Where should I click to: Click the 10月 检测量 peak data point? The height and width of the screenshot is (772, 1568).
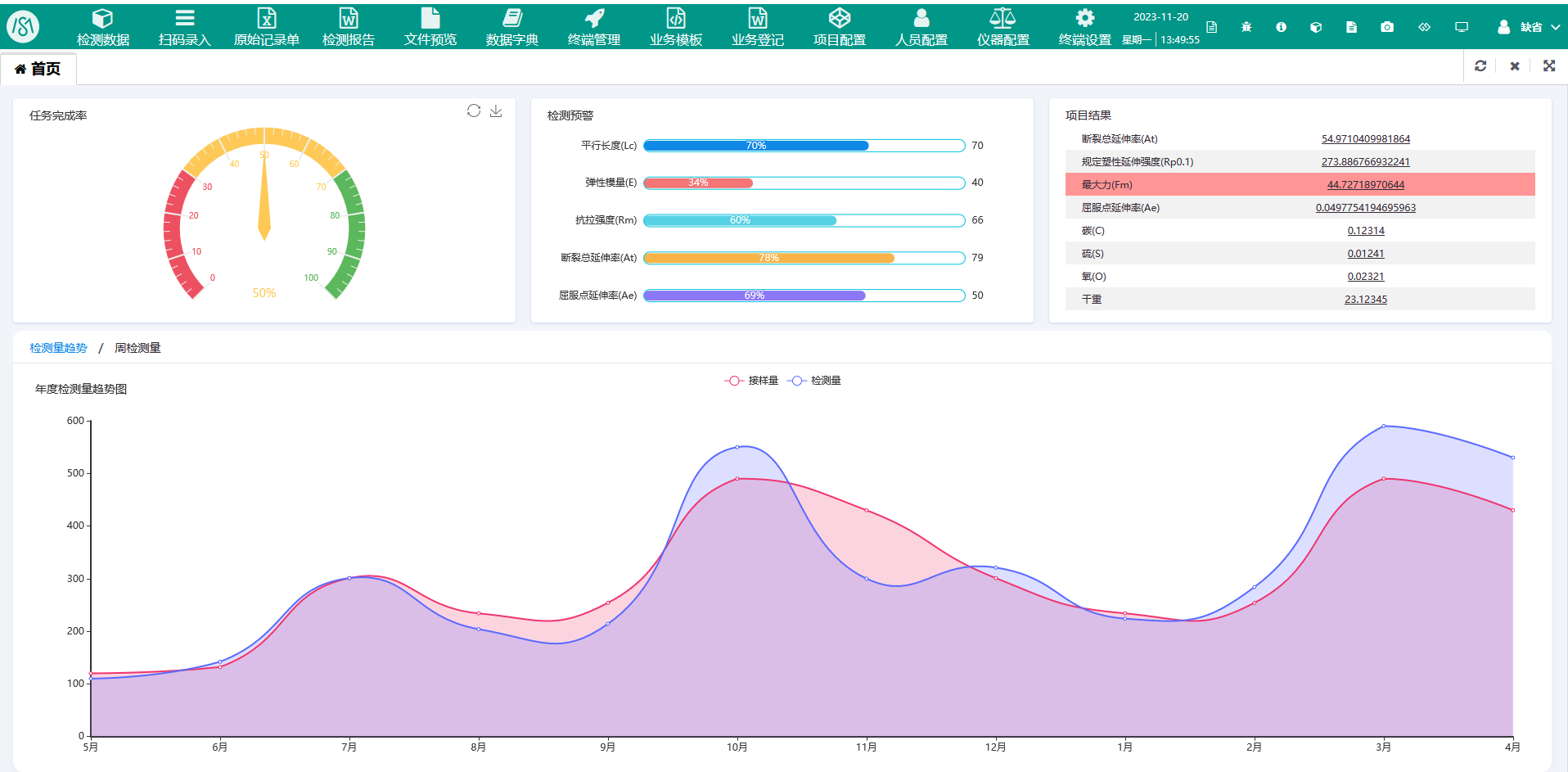(737, 447)
